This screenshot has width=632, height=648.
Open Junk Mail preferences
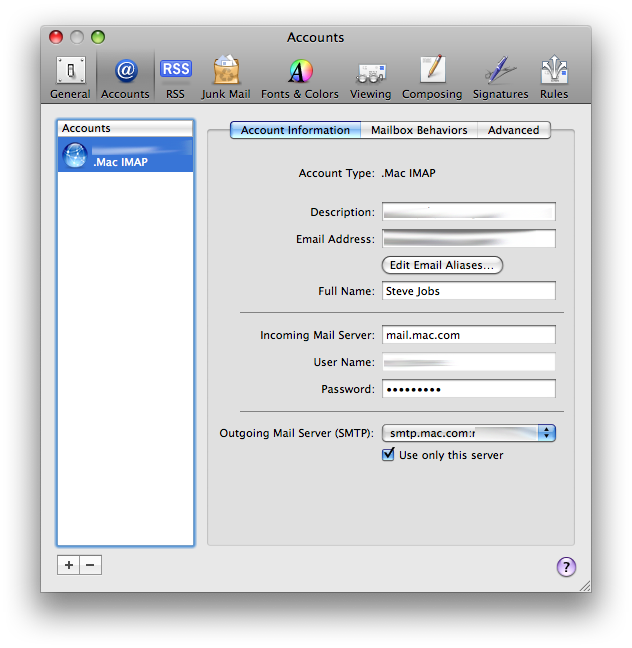pyautogui.click(x=226, y=77)
